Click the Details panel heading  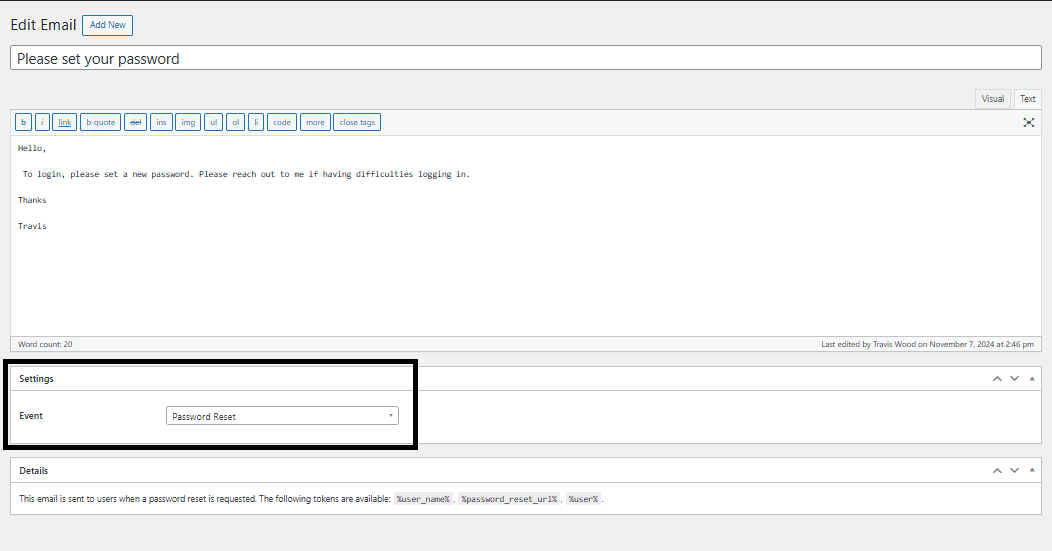(x=34, y=470)
